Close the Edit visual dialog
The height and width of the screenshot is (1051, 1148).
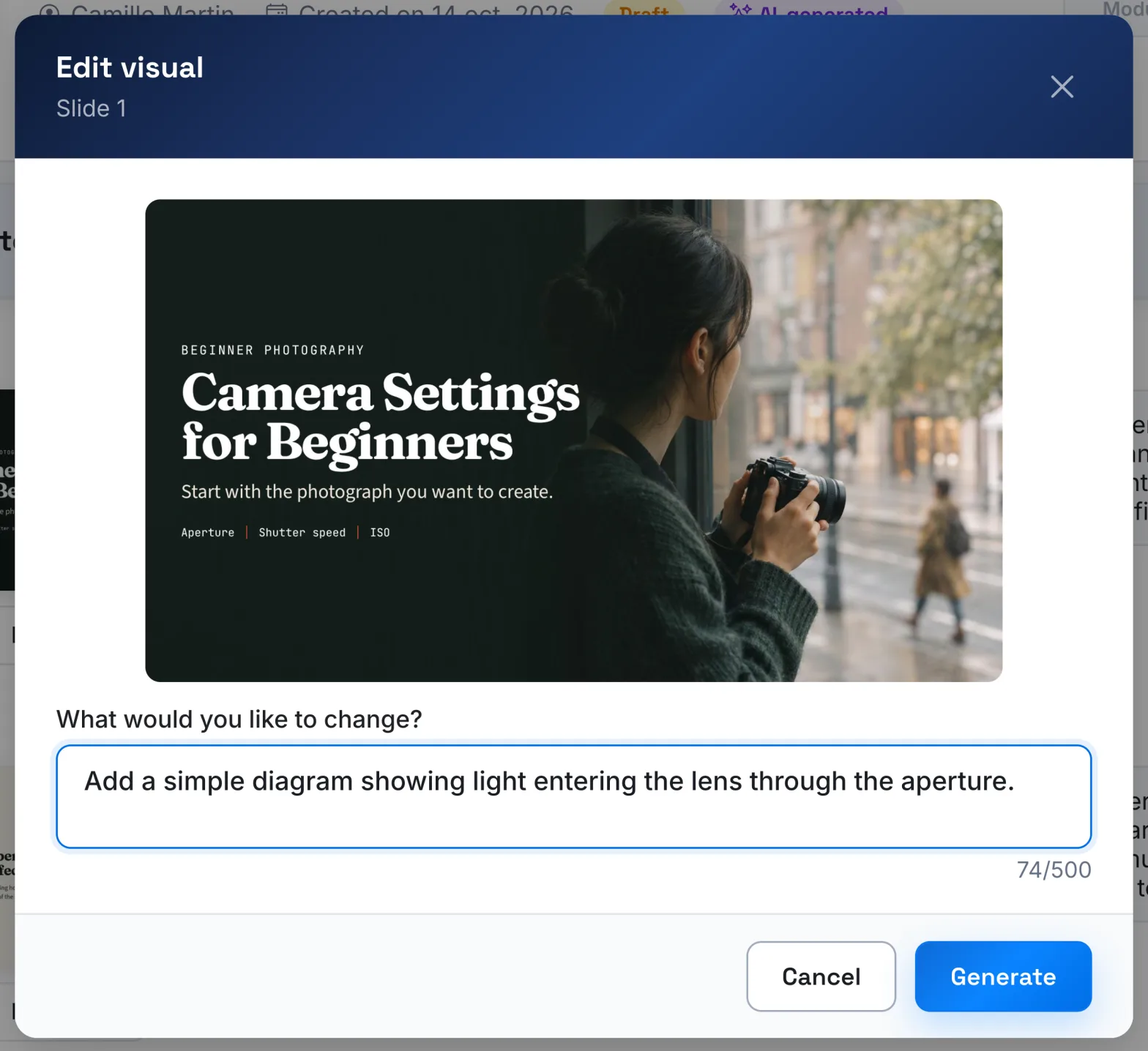(1062, 87)
